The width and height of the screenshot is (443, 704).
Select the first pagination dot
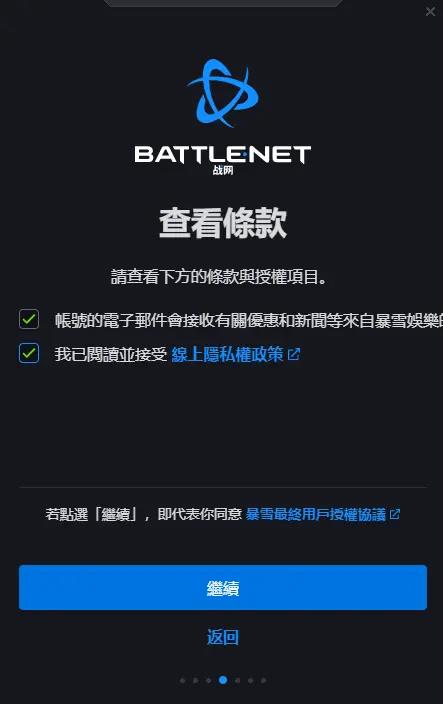click(182, 680)
